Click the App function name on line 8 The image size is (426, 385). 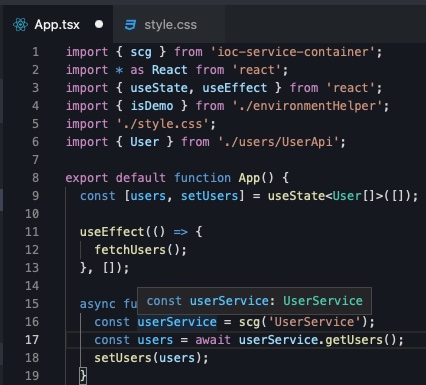[249, 178]
